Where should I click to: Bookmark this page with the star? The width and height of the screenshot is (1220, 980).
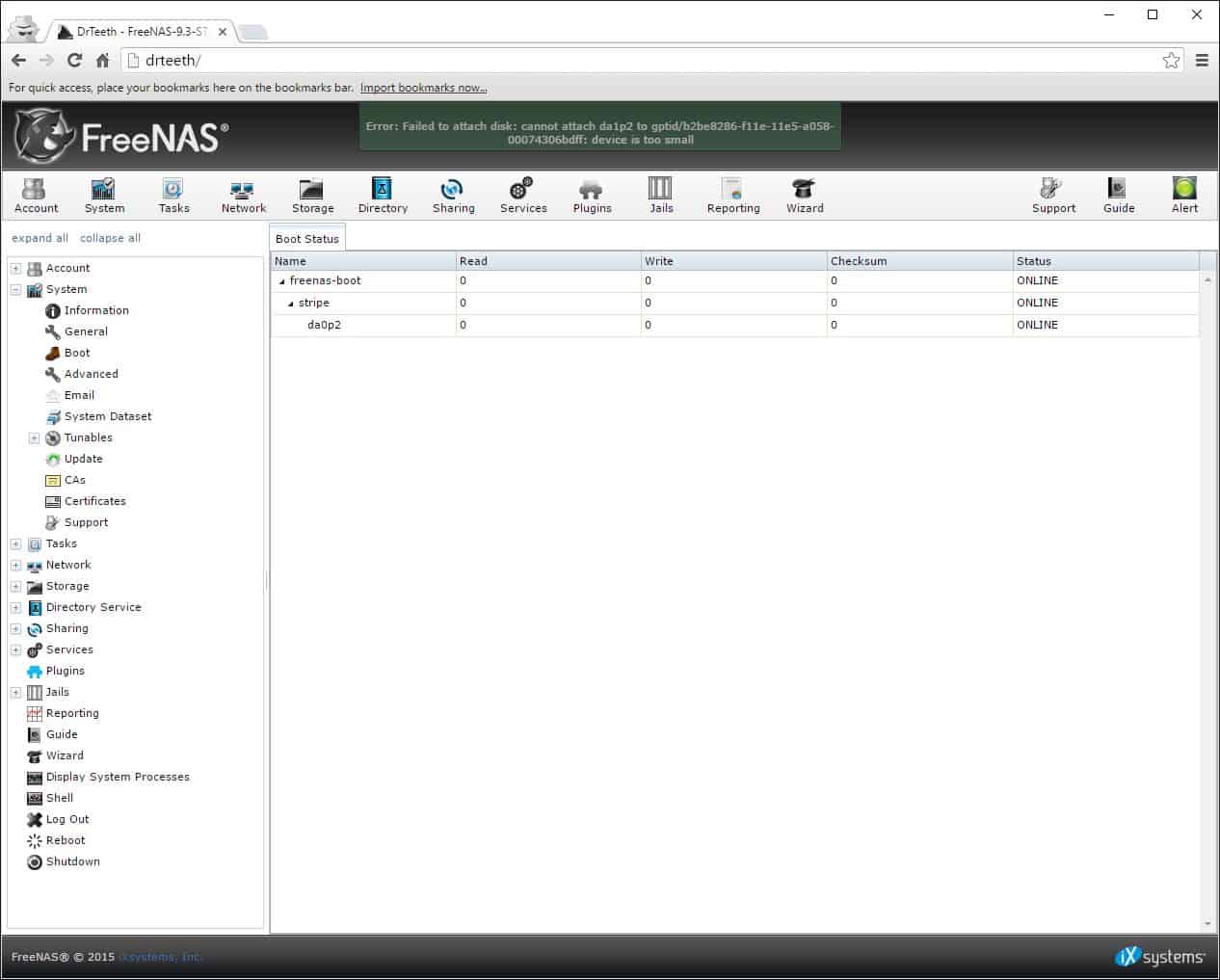(1171, 60)
